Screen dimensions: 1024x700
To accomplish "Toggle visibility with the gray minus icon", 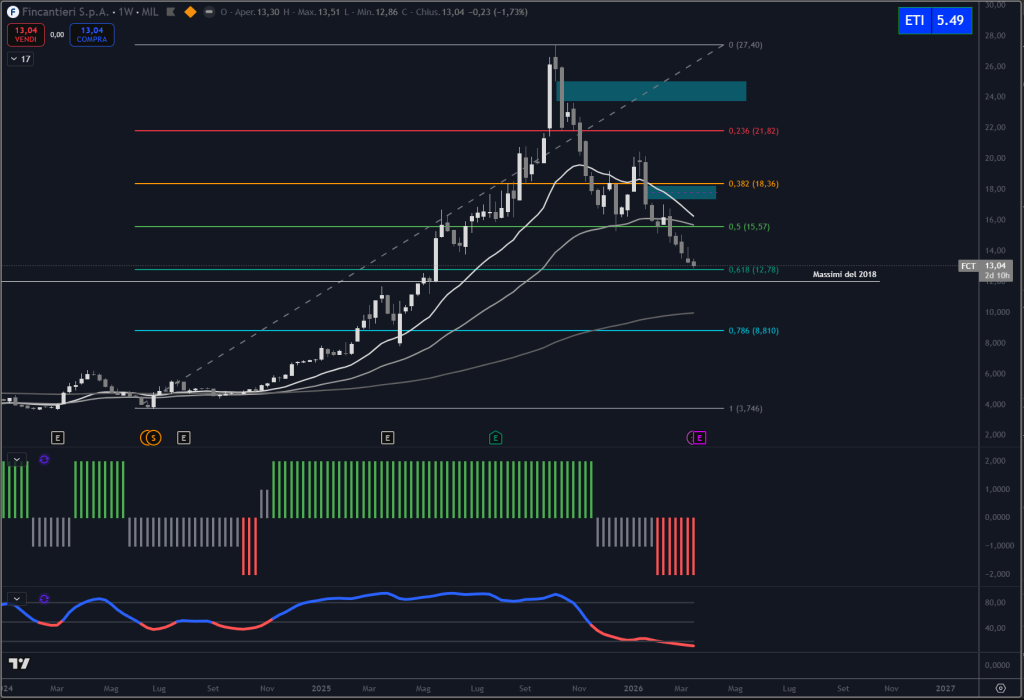I will point(208,13).
